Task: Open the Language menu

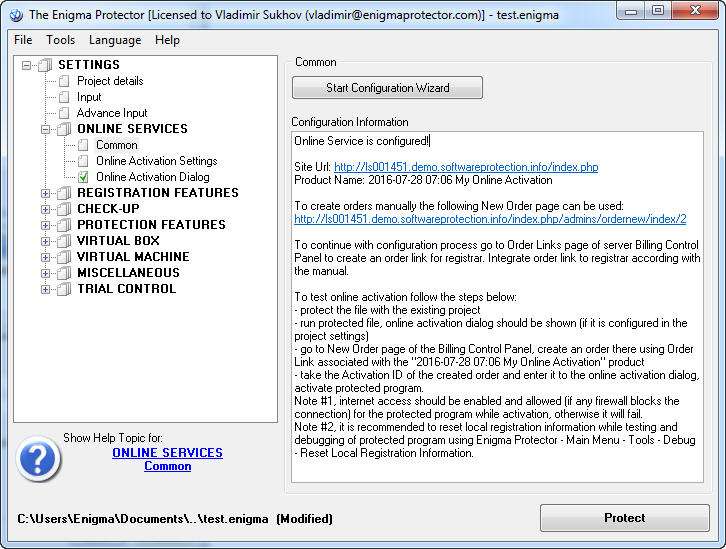Action: [x=115, y=40]
